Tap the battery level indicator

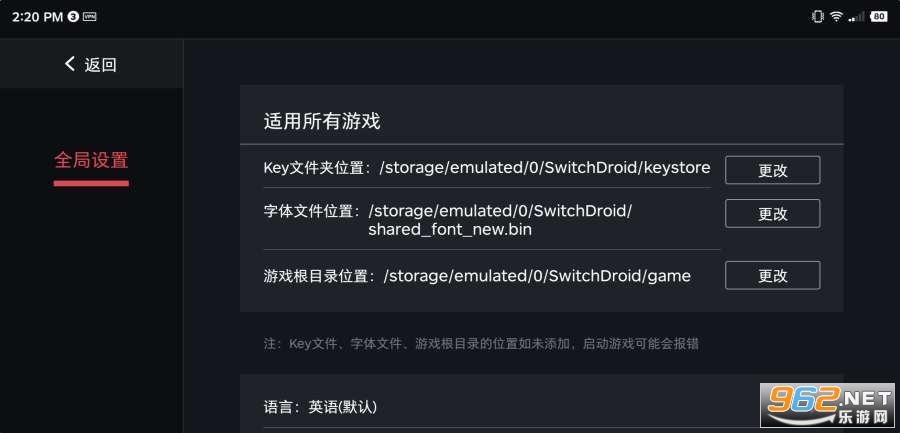point(879,16)
